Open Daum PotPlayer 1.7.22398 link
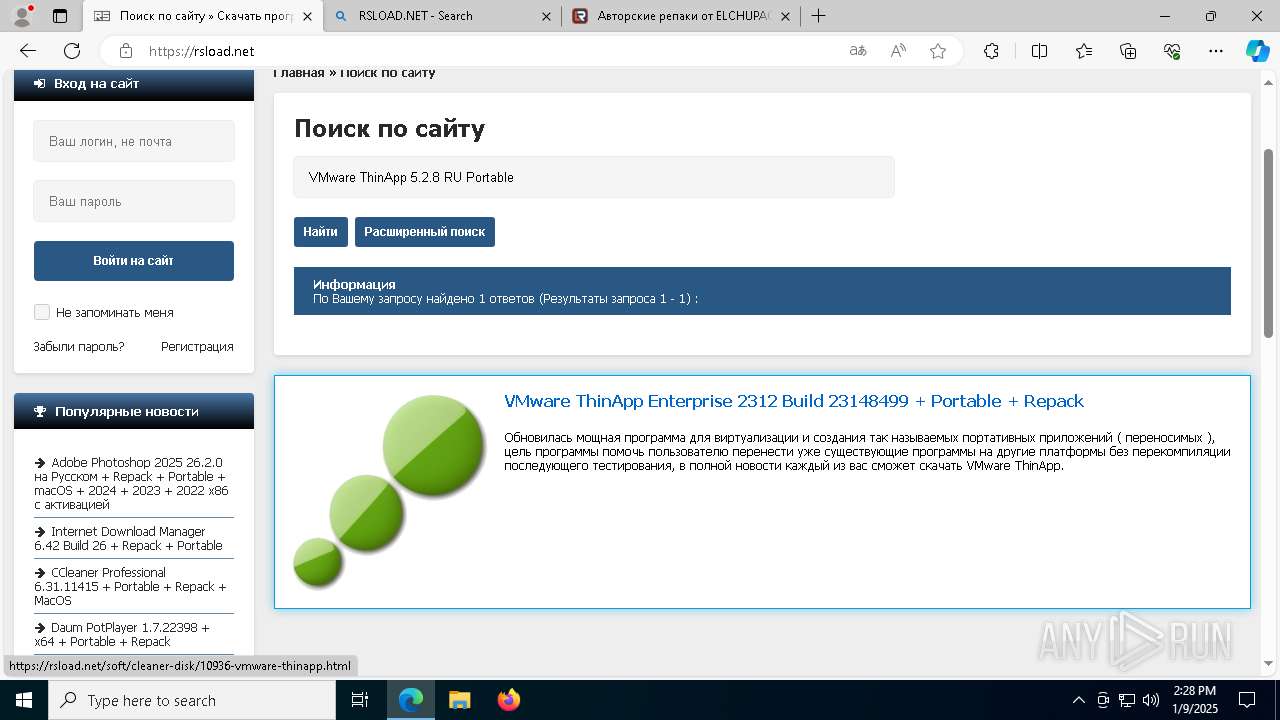This screenshot has height=720, width=1280. click(122, 634)
